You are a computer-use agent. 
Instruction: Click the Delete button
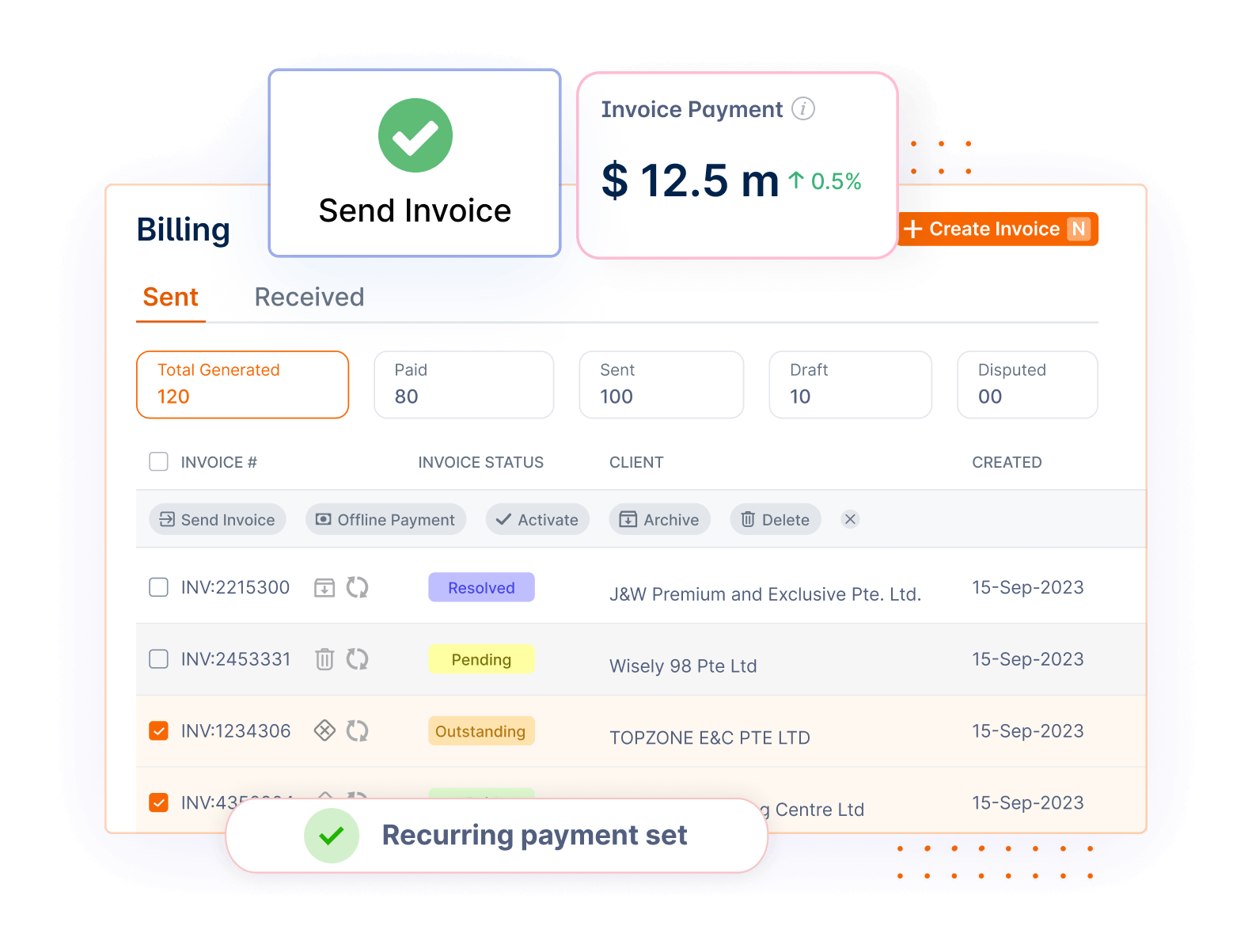tap(776, 519)
